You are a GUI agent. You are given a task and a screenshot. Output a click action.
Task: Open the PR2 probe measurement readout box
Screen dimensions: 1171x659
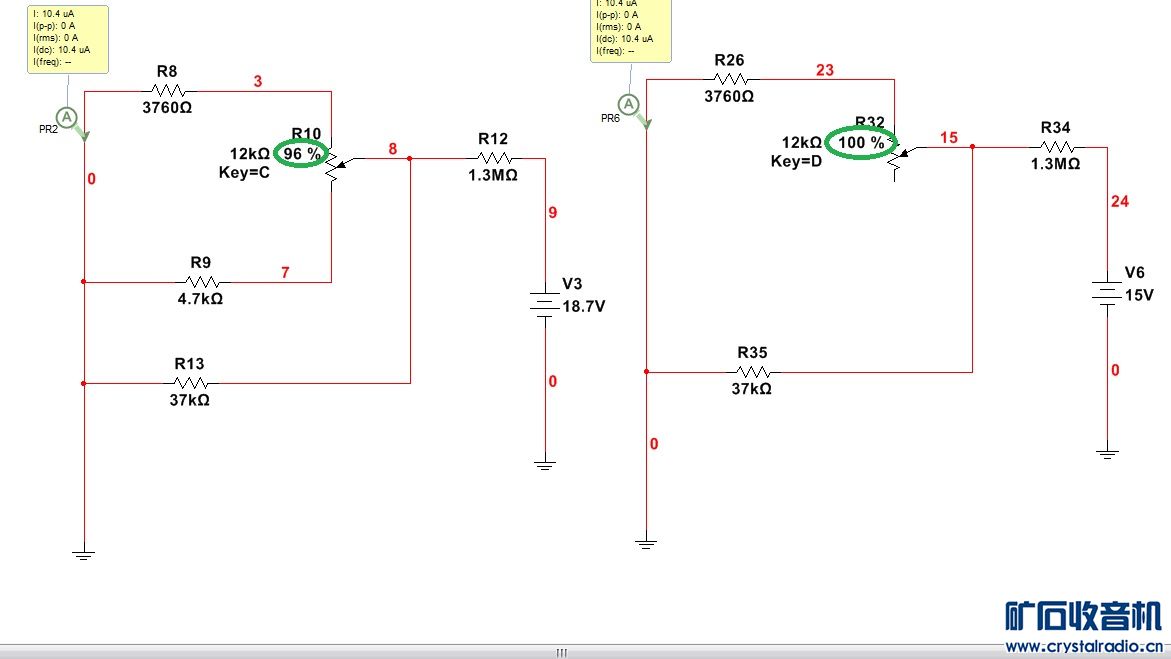point(68,39)
